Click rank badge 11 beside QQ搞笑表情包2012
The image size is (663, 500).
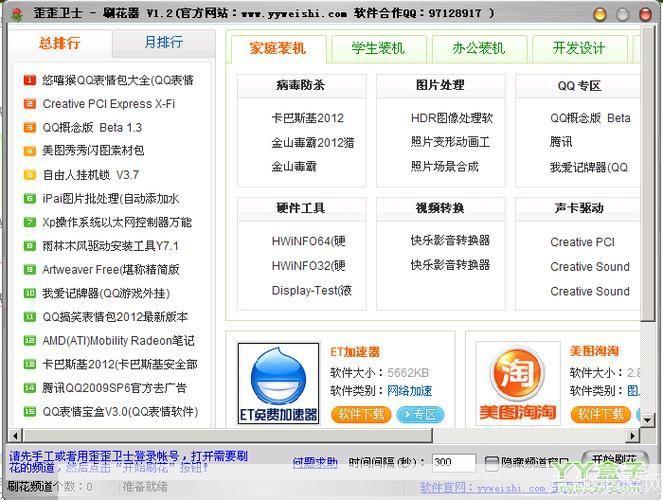point(30,317)
